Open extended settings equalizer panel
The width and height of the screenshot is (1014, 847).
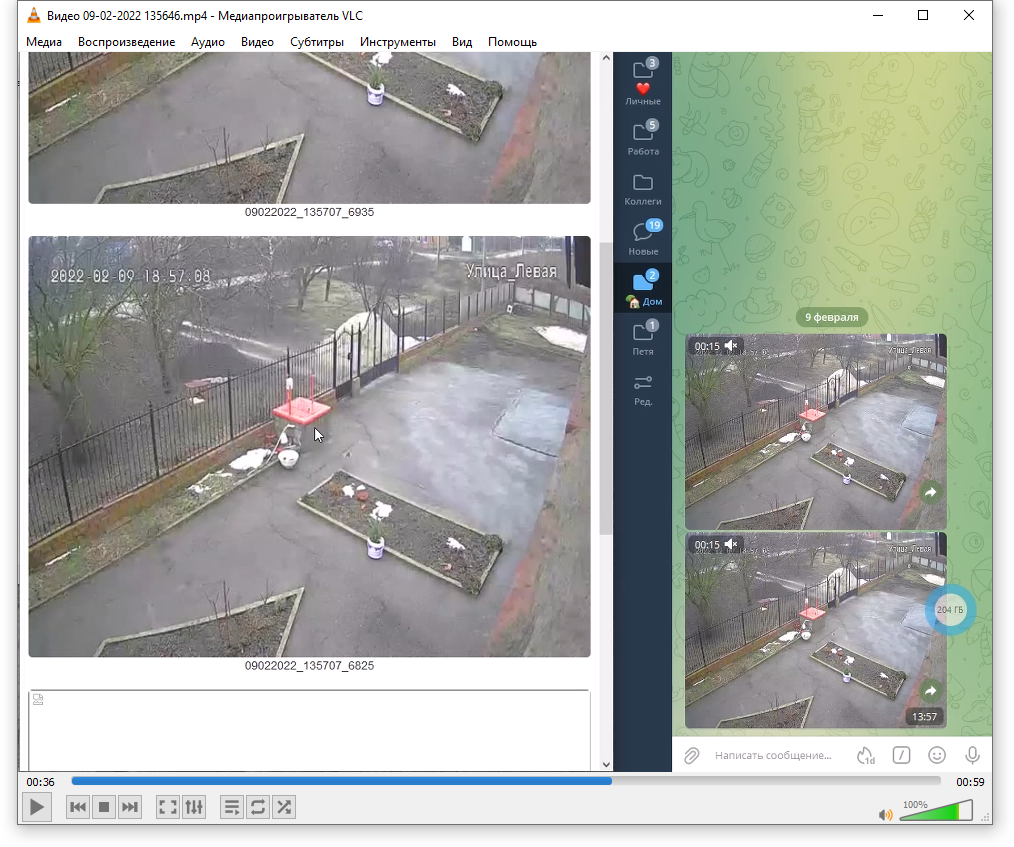click(194, 807)
